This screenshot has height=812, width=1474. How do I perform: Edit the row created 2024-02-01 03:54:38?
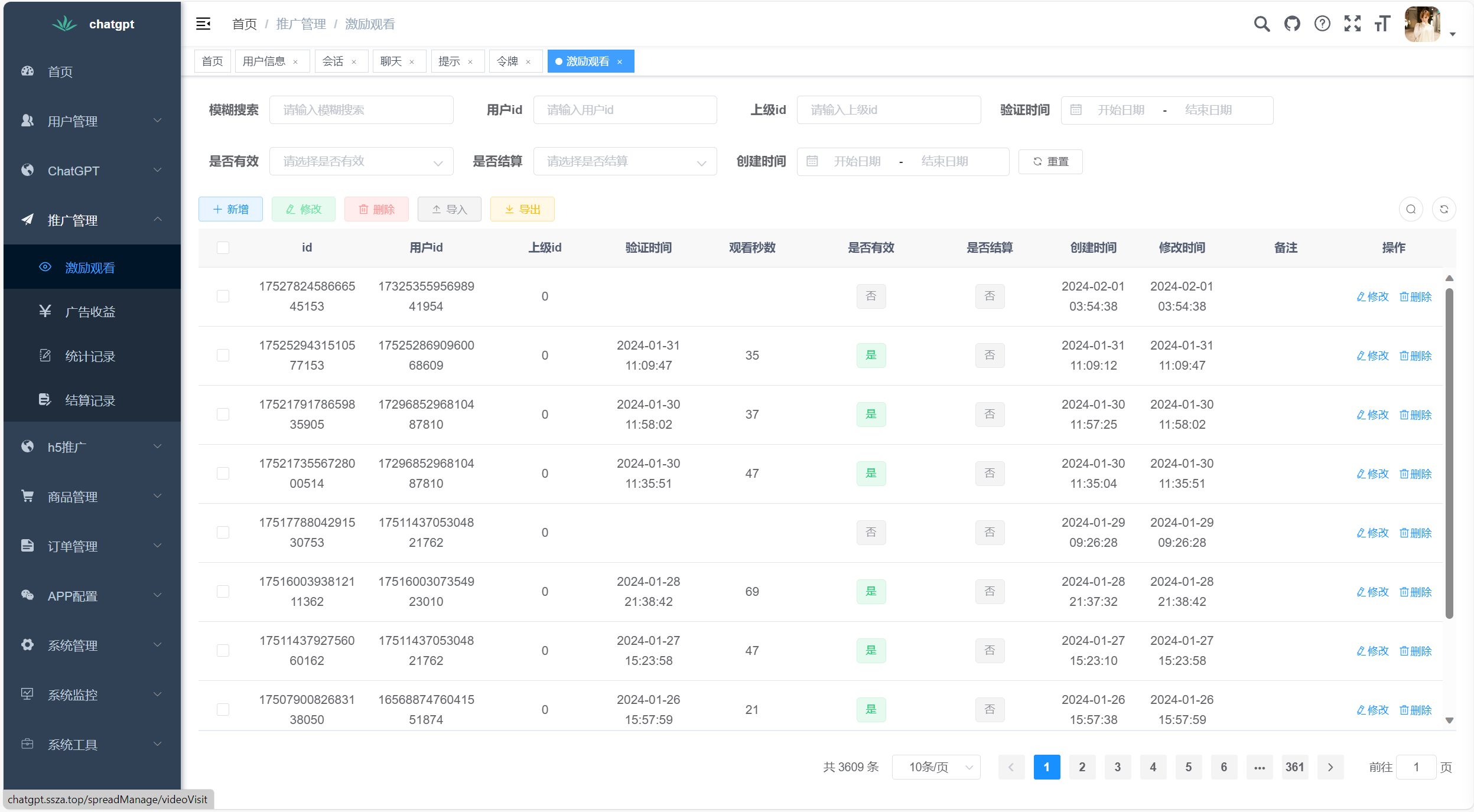(x=1372, y=296)
